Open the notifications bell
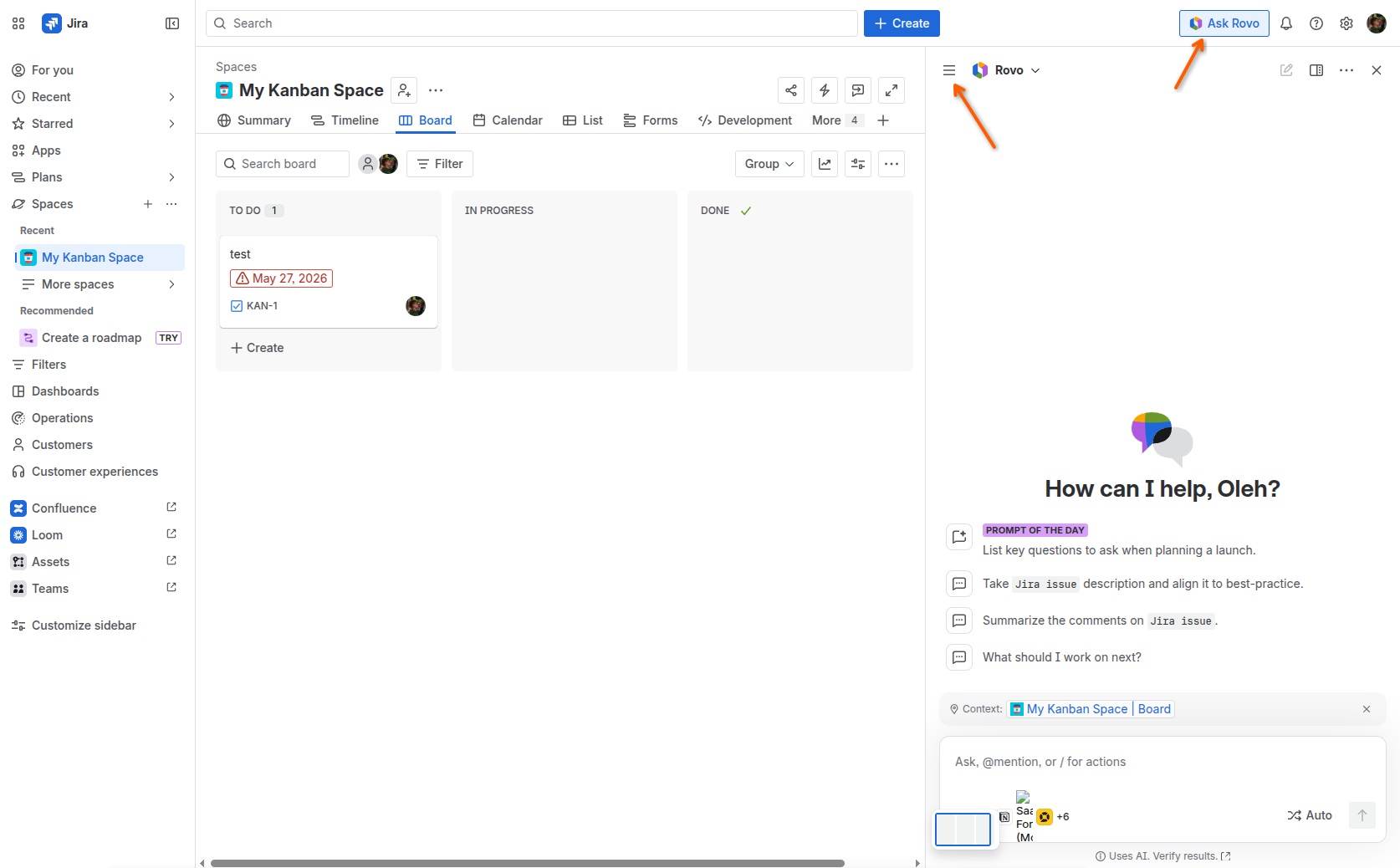The height and width of the screenshot is (868, 1400). click(1286, 23)
